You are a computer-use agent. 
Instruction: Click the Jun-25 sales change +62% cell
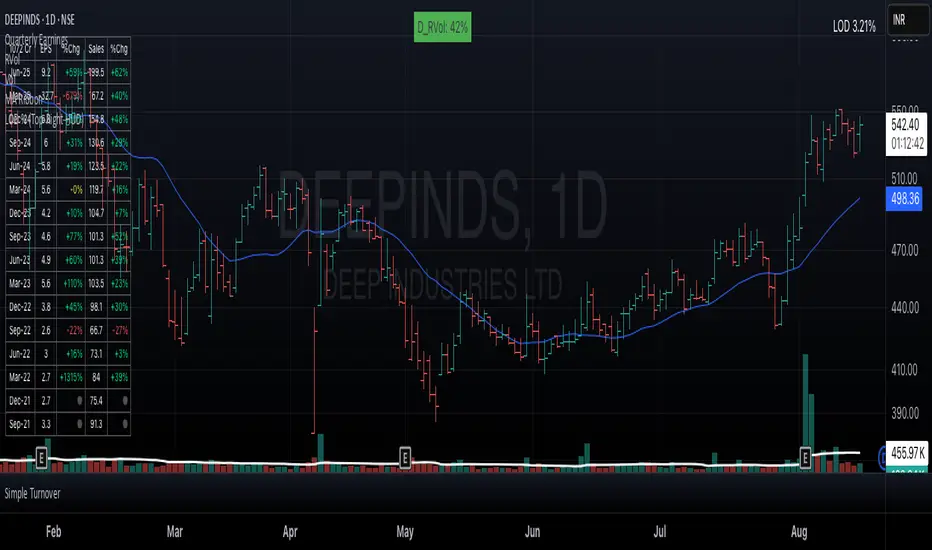coord(119,73)
